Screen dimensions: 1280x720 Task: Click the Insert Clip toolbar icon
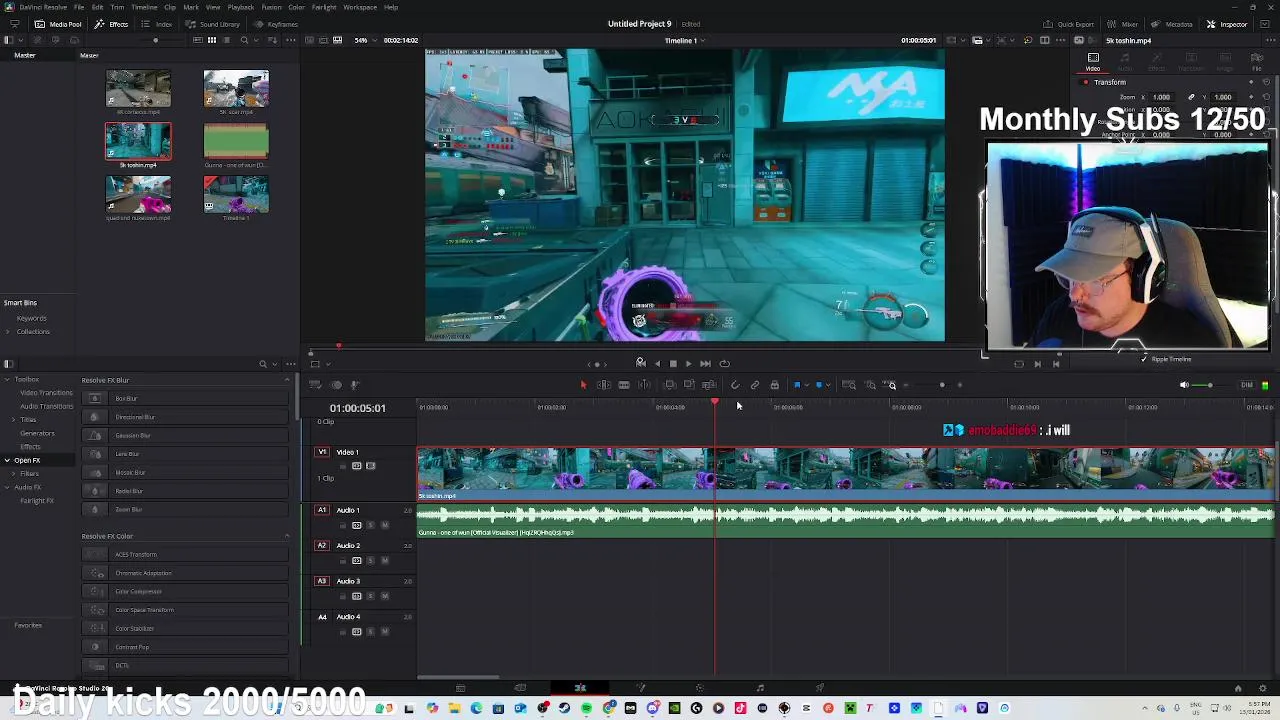click(x=670, y=385)
